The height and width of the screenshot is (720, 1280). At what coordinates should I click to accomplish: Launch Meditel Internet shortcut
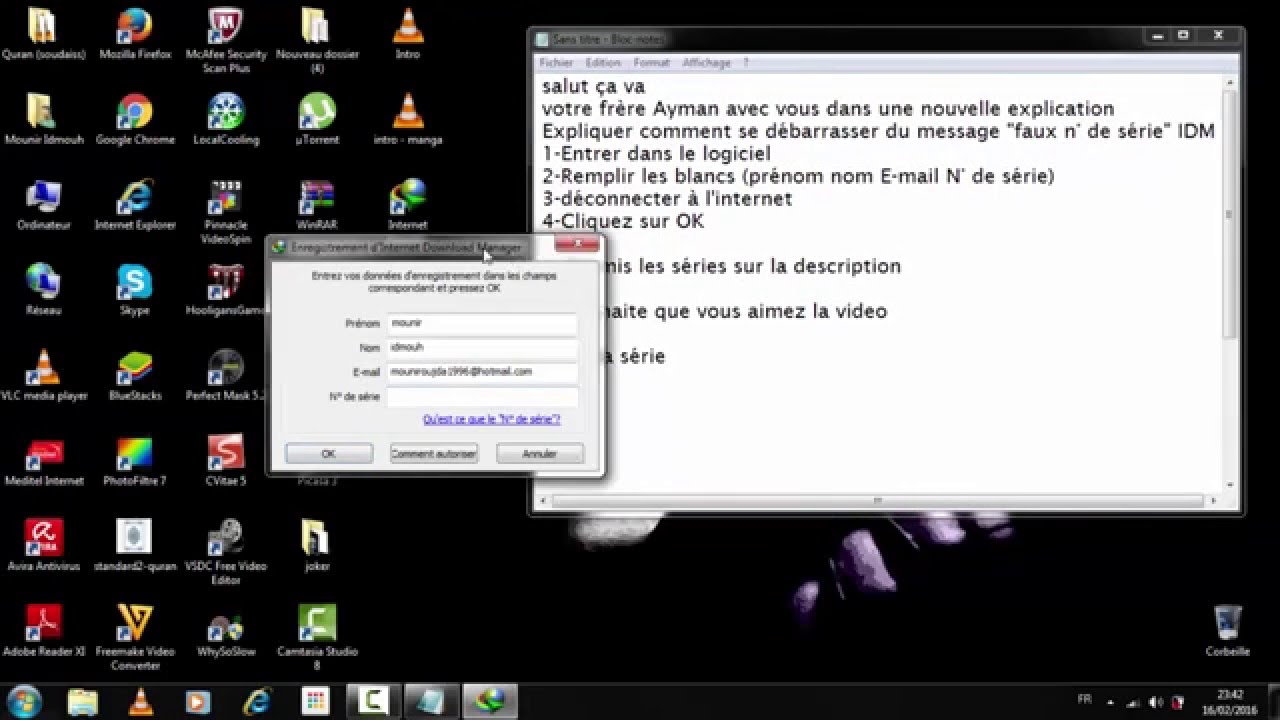[x=44, y=460]
